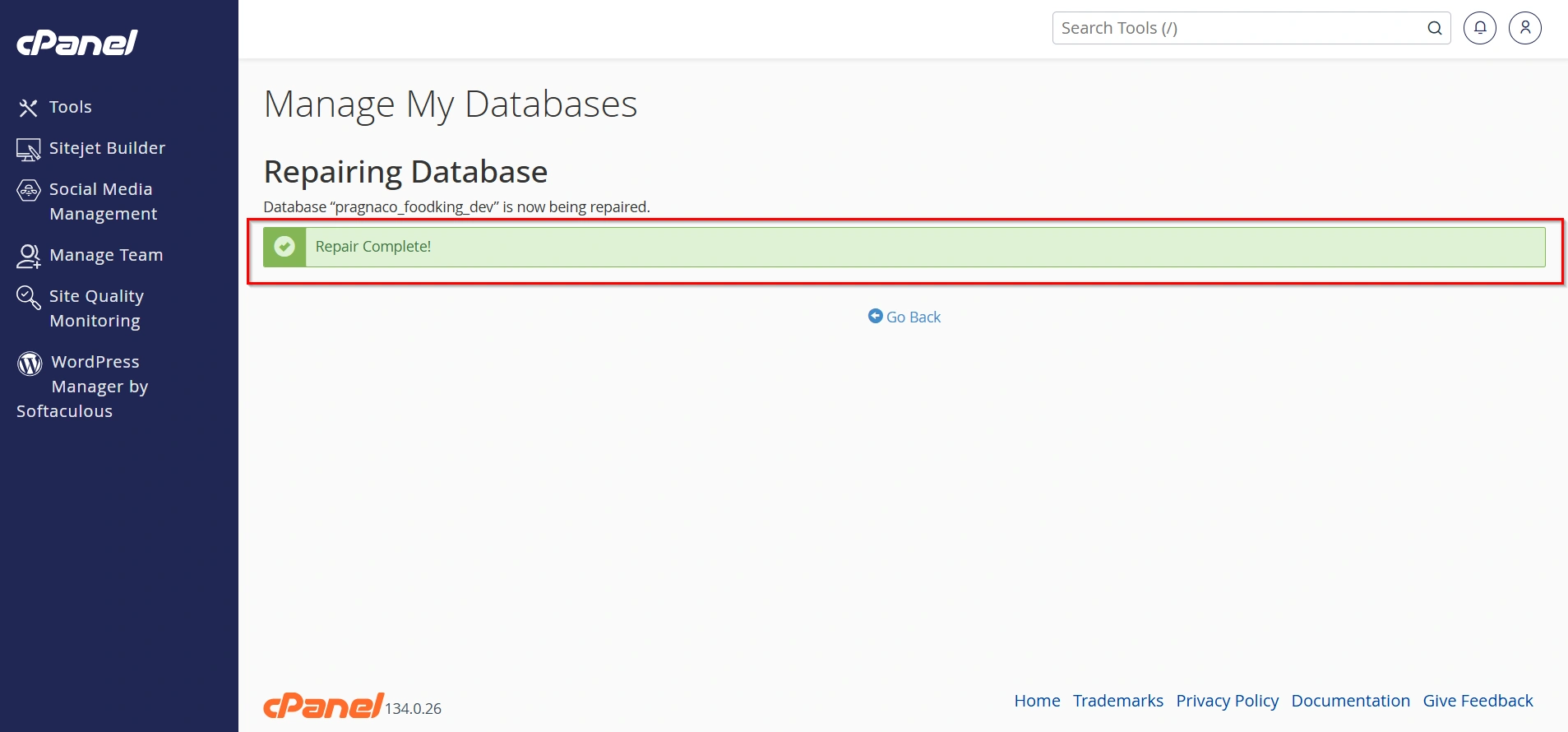The width and height of the screenshot is (1568, 732).
Task: Click the Repairing Database heading
Action: tap(405, 172)
